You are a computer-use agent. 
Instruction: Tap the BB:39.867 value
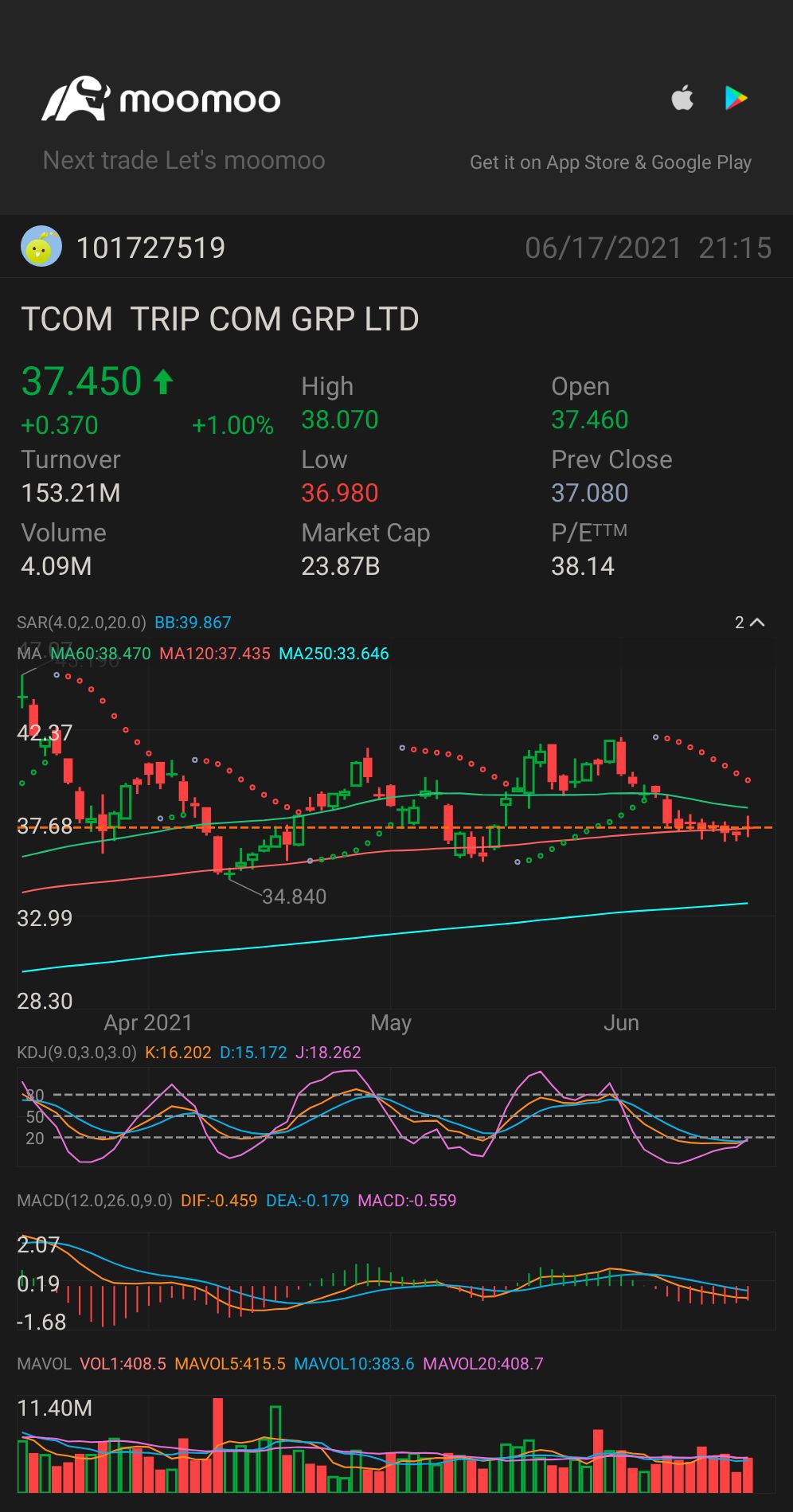(193, 623)
